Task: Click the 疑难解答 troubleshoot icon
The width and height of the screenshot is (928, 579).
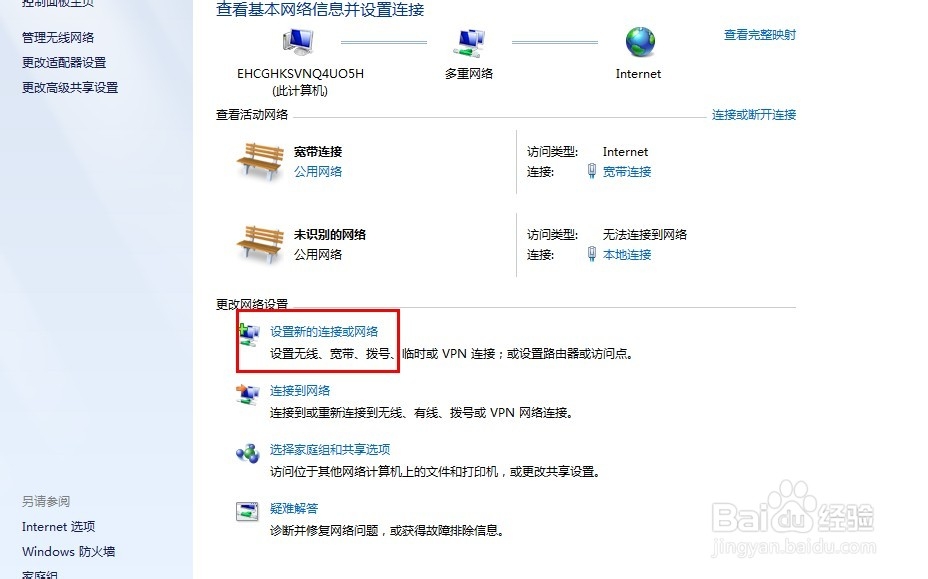Action: pos(247,511)
